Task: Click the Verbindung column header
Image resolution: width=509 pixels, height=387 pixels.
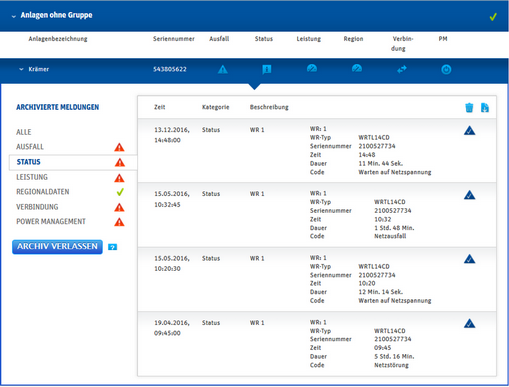Action: click(x=402, y=44)
